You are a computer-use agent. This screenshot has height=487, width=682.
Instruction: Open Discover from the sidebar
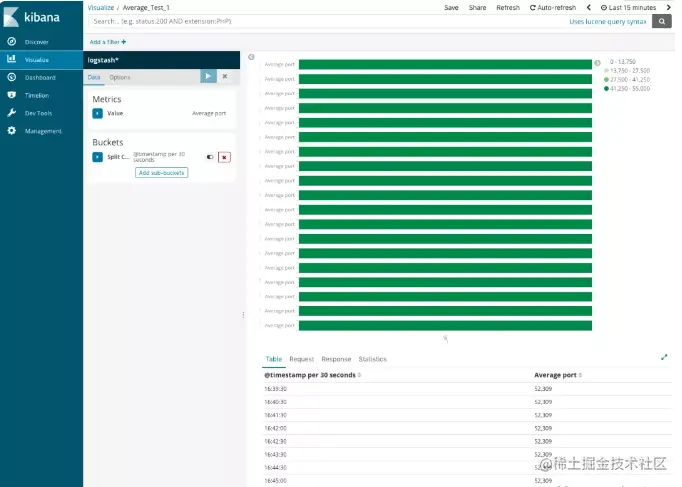coord(37,42)
